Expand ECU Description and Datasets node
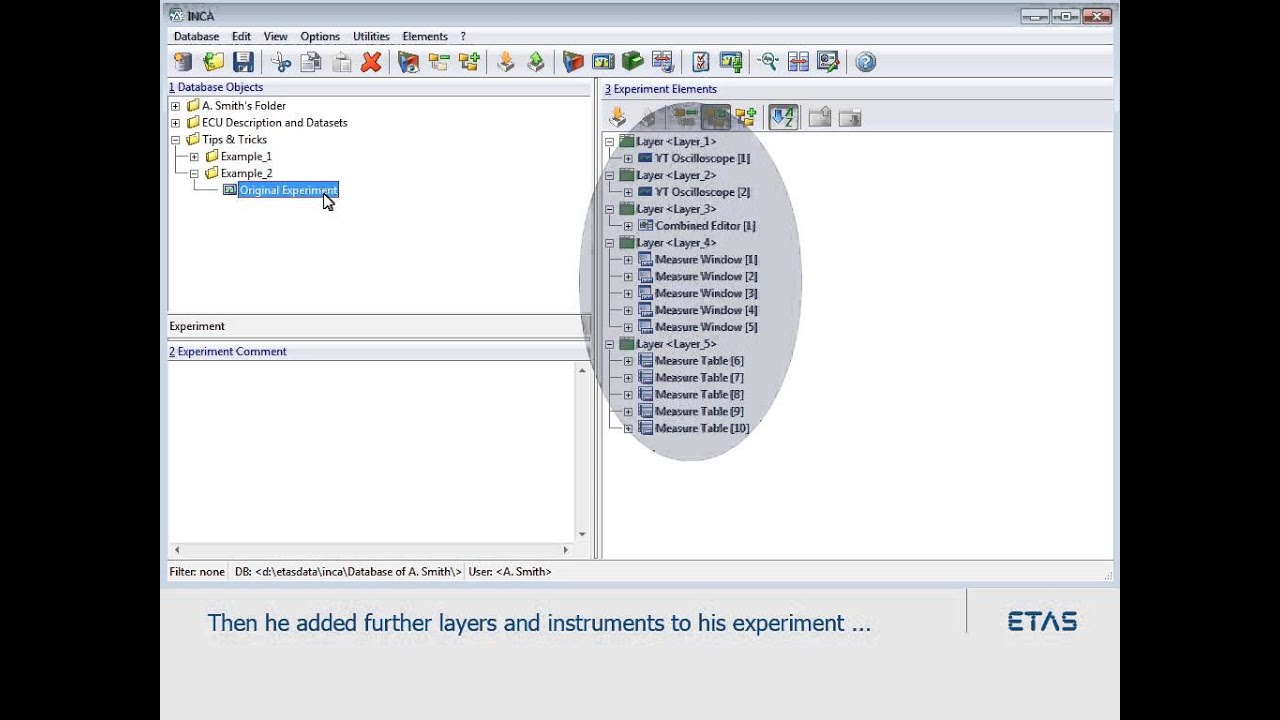1280x720 pixels. [x=176, y=123]
